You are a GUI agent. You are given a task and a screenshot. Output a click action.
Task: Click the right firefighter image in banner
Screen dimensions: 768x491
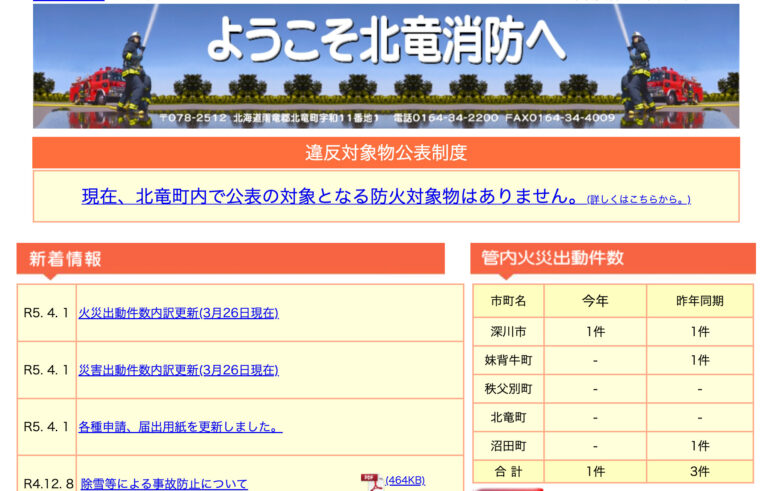[x=639, y=68]
